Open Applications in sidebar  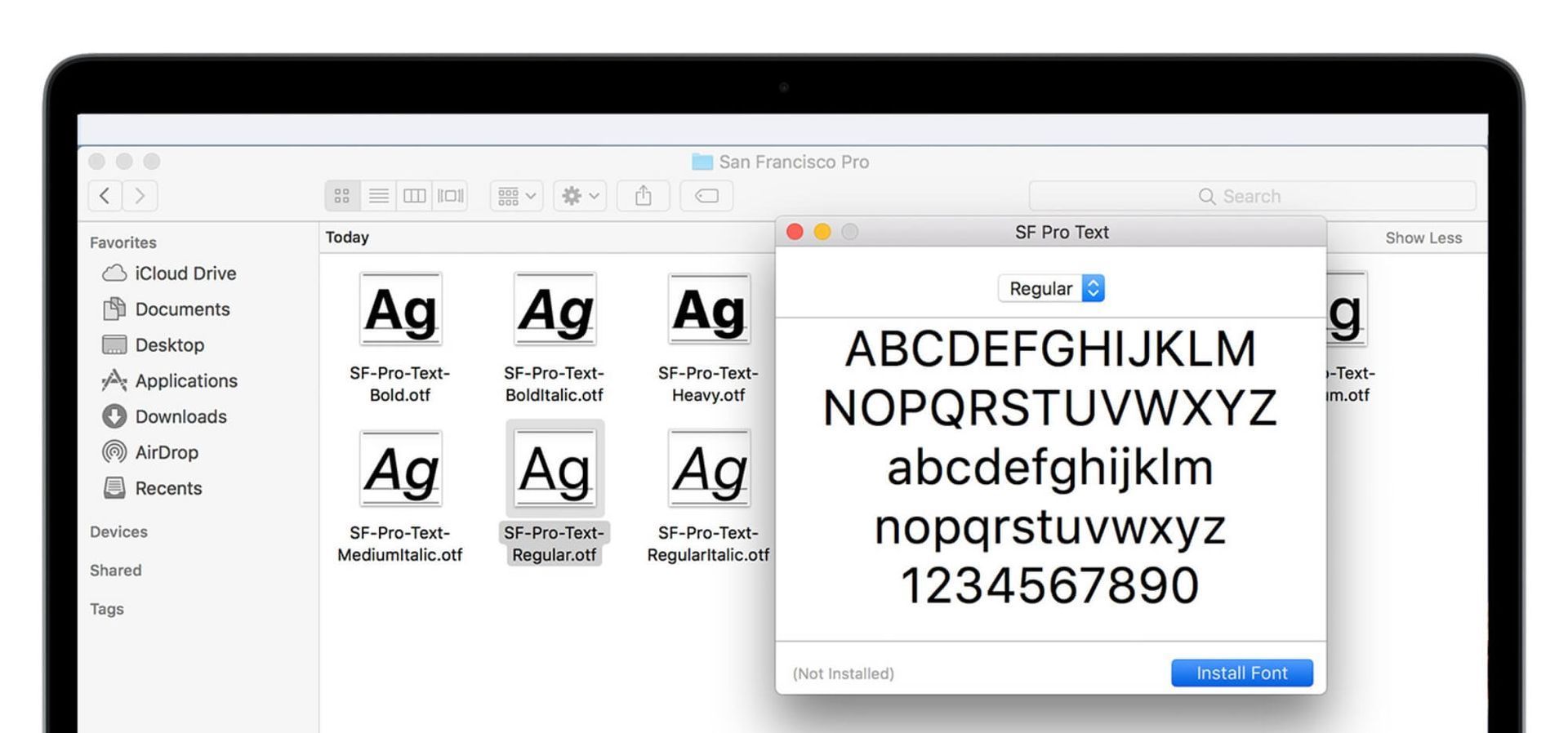pos(170,381)
